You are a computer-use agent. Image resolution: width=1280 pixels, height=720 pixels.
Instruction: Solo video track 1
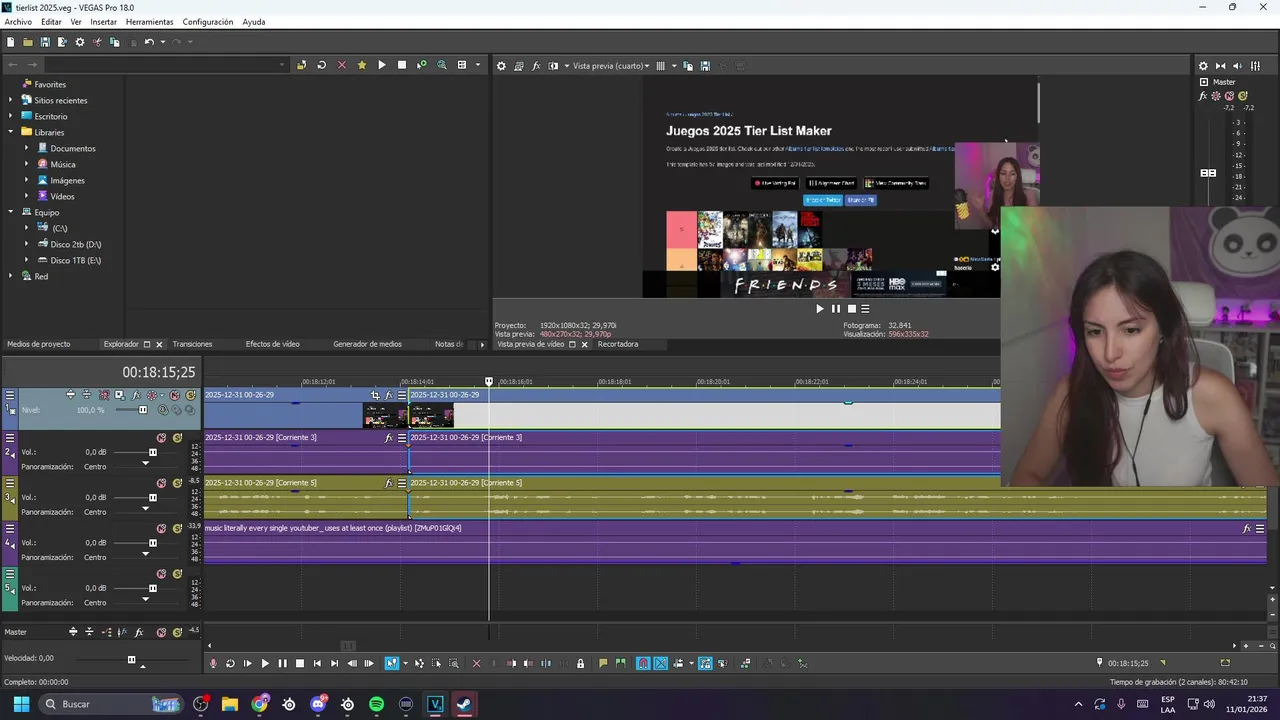click(x=190, y=395)
